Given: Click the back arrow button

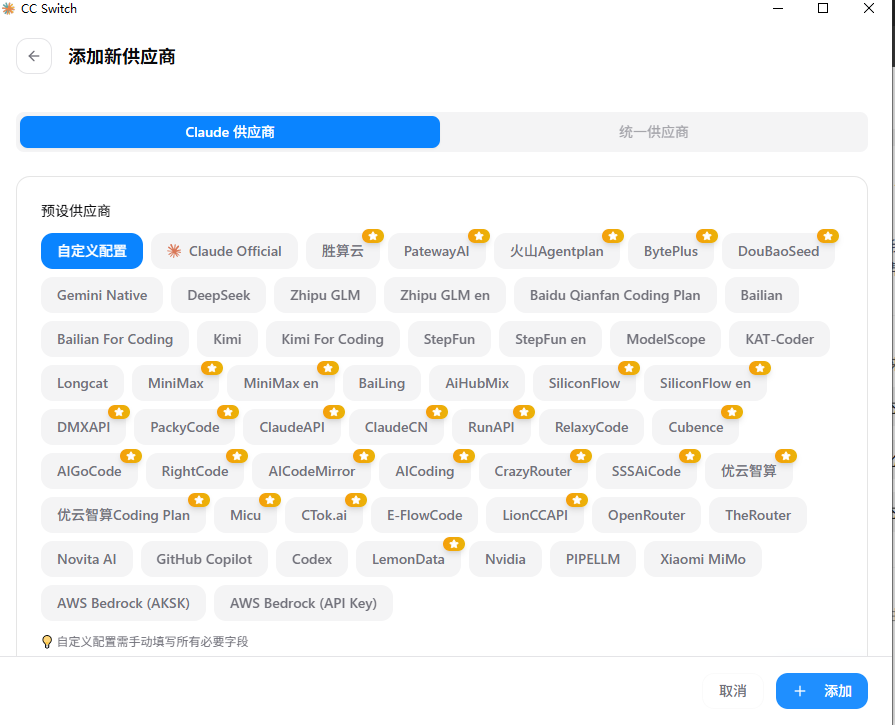Looking at the screenshot, I should point(34,56).
